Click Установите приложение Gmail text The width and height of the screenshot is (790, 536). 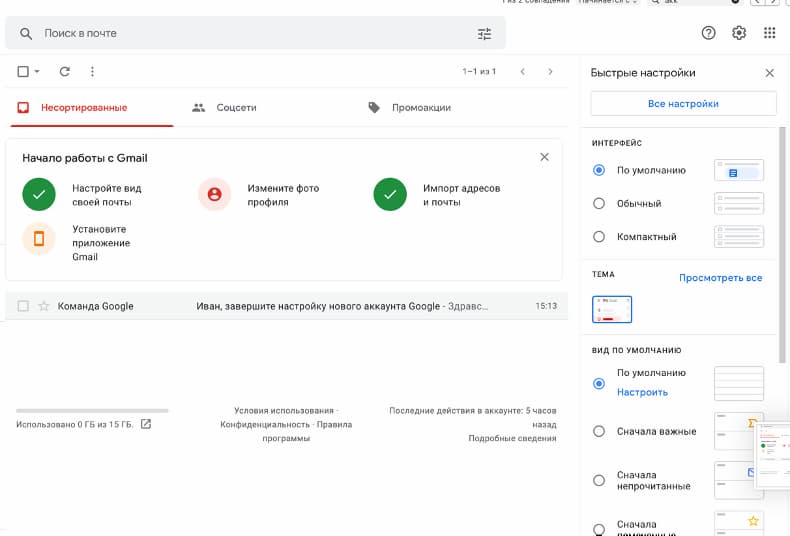(x=101, y=243)
